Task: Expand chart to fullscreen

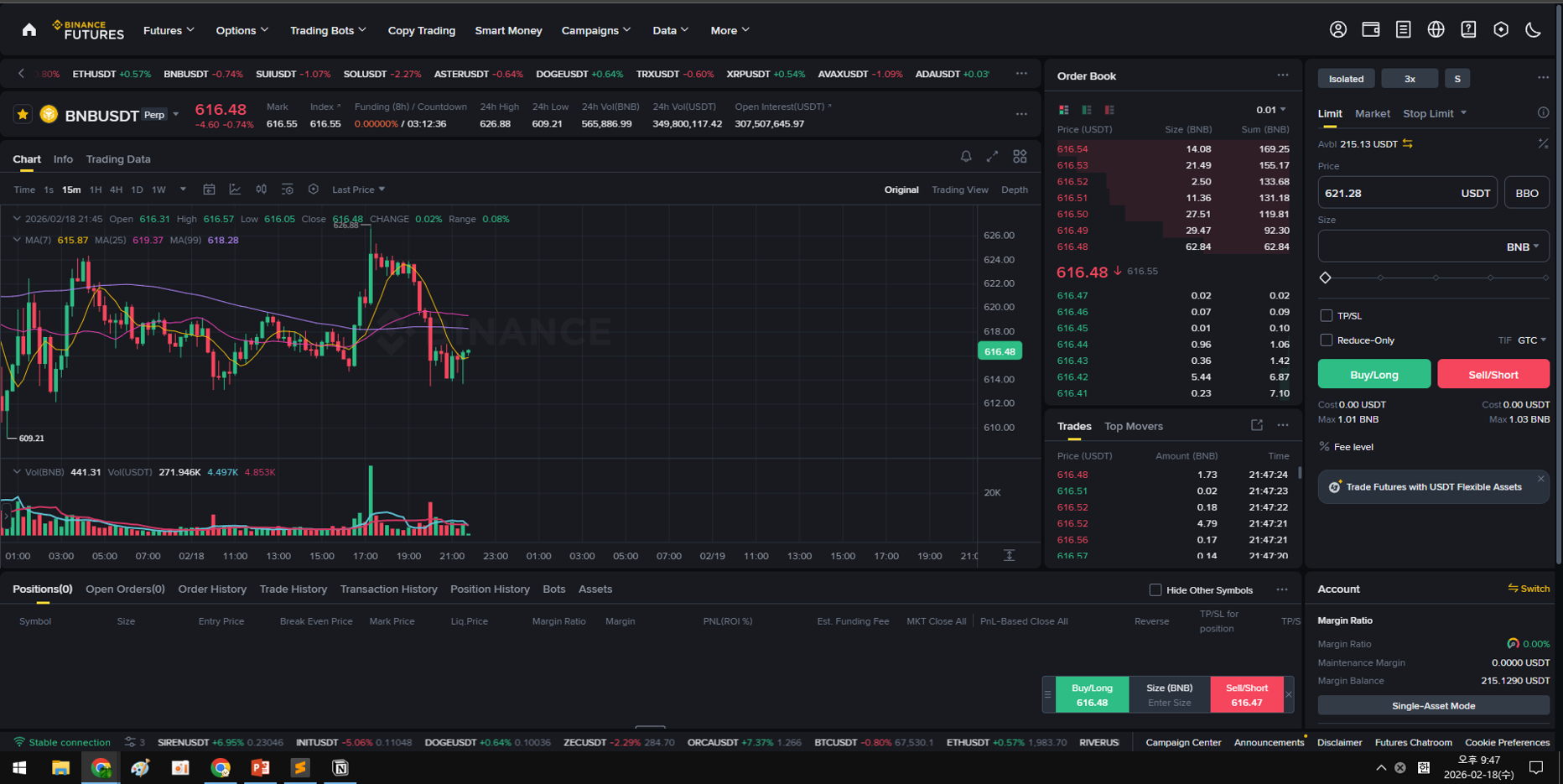Action: pos(992,156)
